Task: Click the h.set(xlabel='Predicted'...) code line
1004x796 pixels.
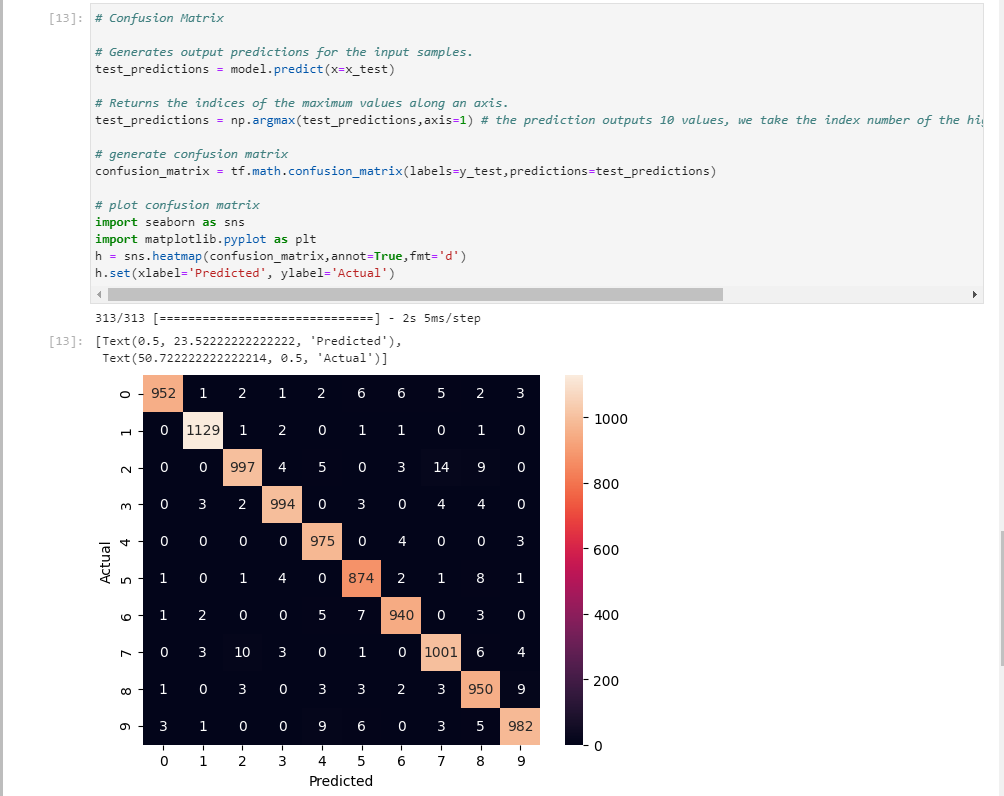Action: tap(245, 273)
